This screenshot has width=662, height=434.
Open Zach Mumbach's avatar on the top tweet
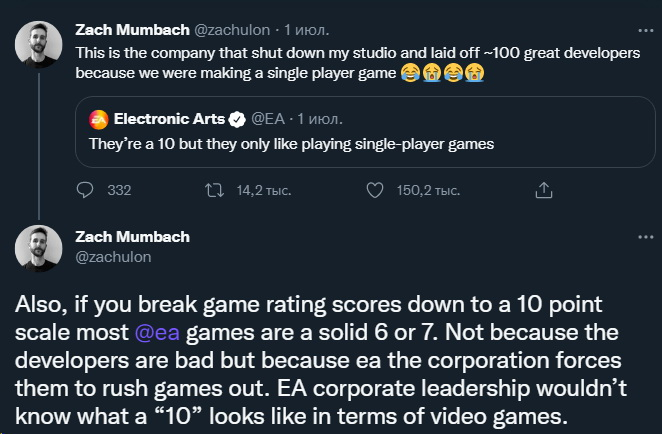39,45
